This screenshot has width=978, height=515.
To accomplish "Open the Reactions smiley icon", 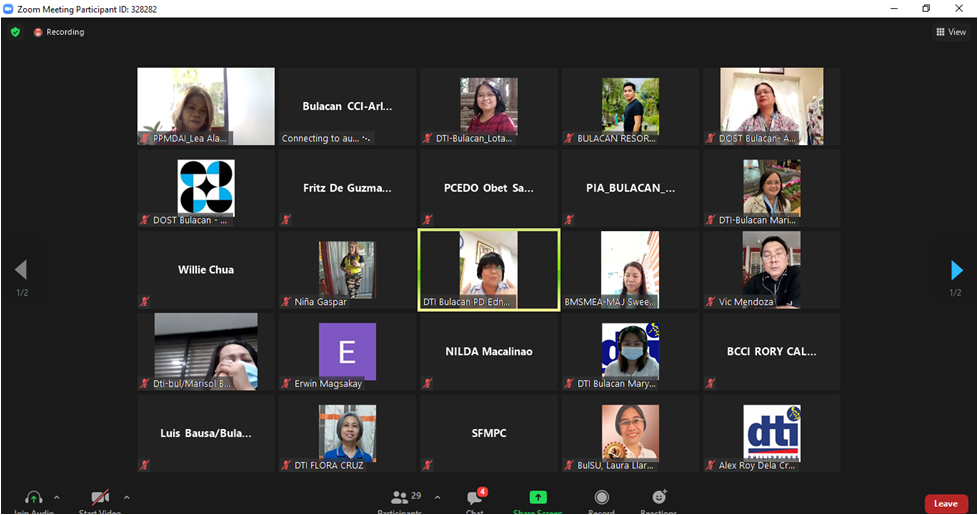I will click(x=659, y=496).
